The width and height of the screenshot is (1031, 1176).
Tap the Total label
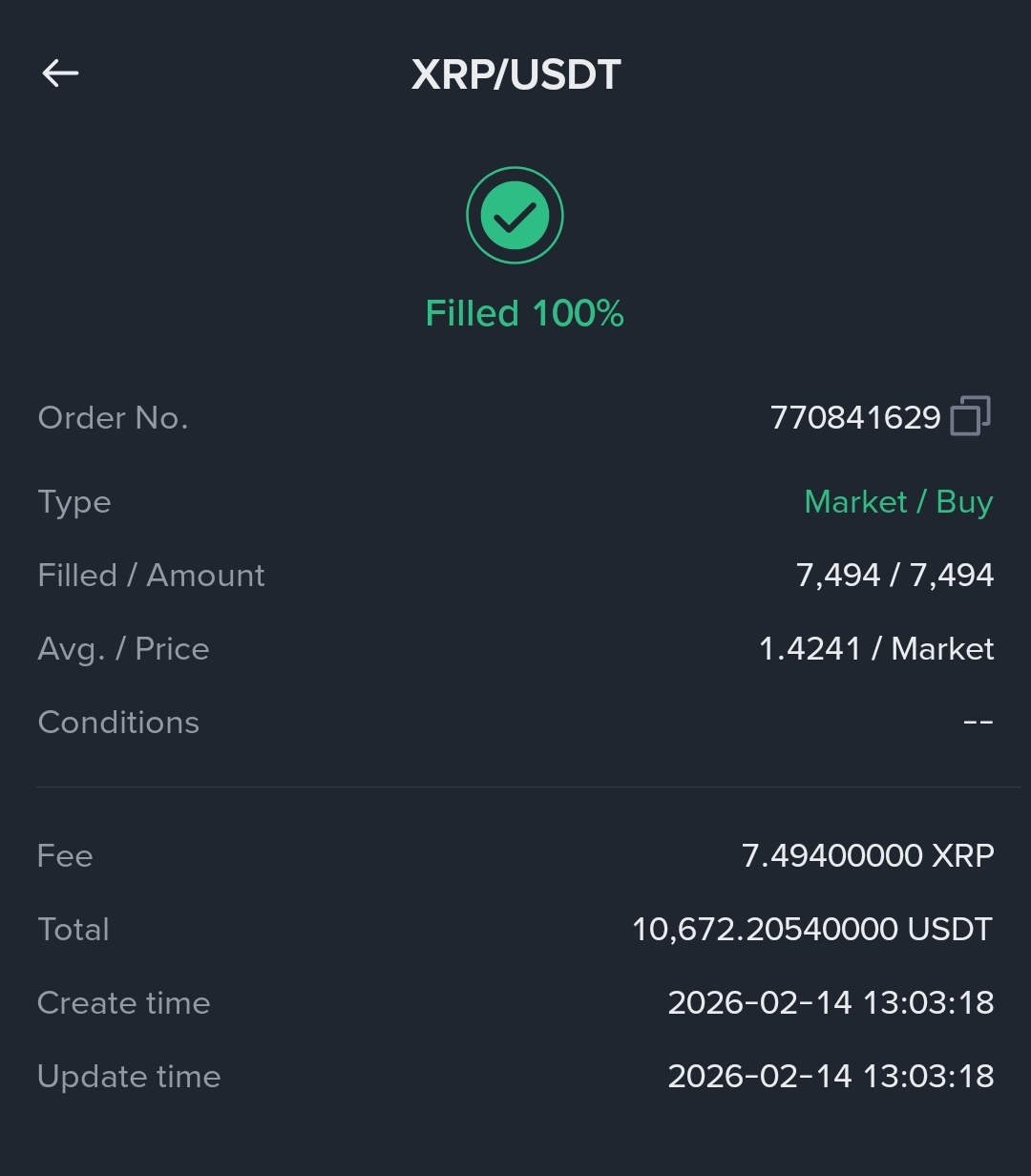74,929
